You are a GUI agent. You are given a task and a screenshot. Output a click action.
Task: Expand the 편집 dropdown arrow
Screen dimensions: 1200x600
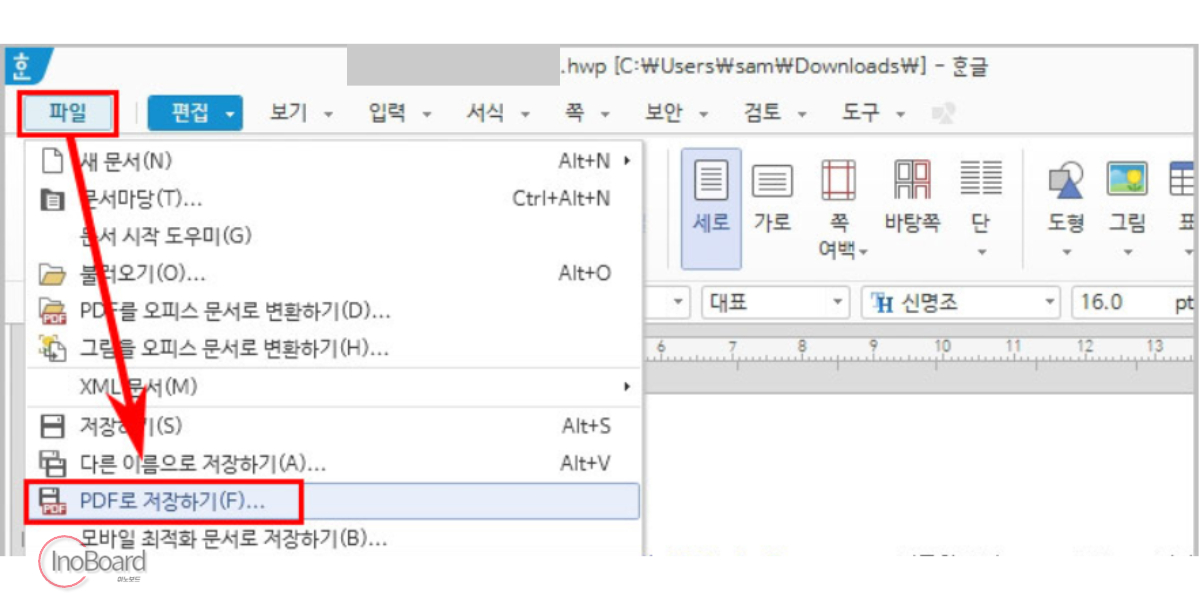tap(231, 114)
